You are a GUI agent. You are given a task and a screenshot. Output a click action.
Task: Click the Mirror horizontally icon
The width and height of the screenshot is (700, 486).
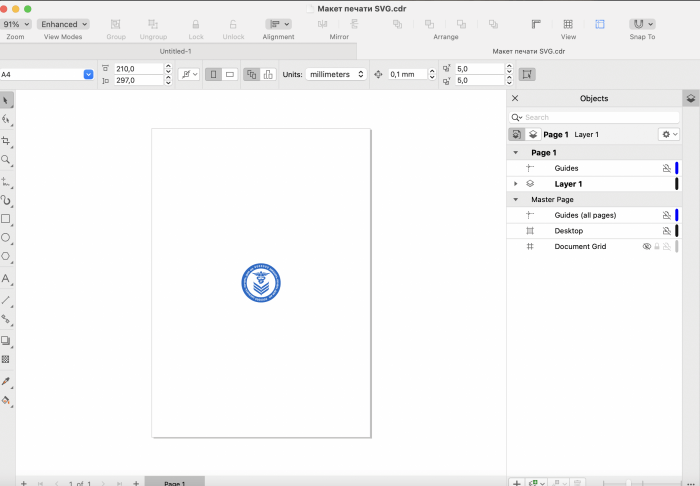coord(322,24)
